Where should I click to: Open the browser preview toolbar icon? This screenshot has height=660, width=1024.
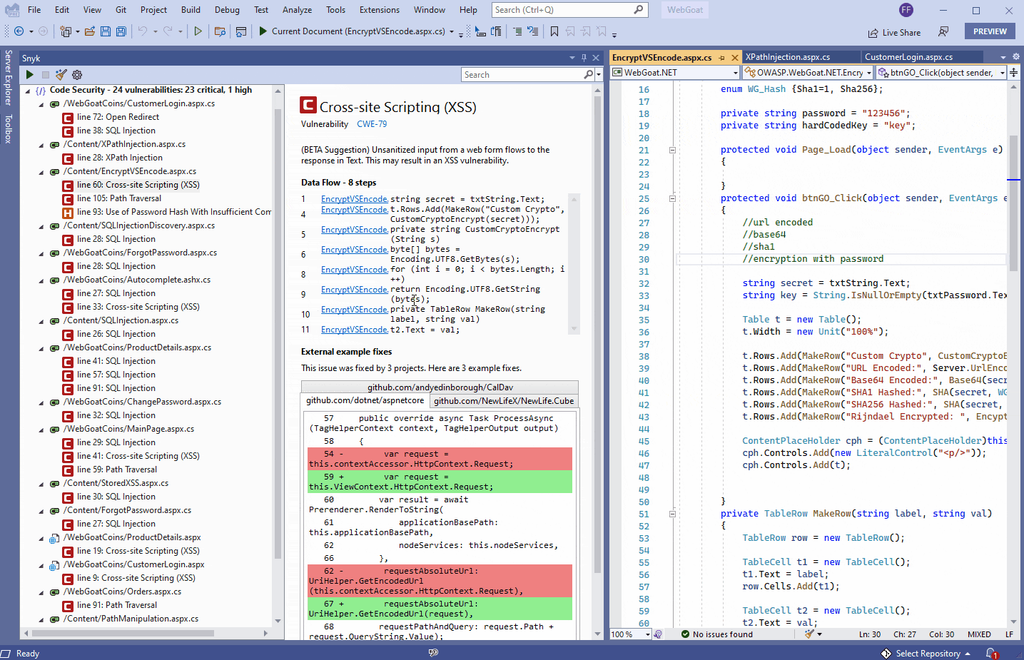pos(241,31)
